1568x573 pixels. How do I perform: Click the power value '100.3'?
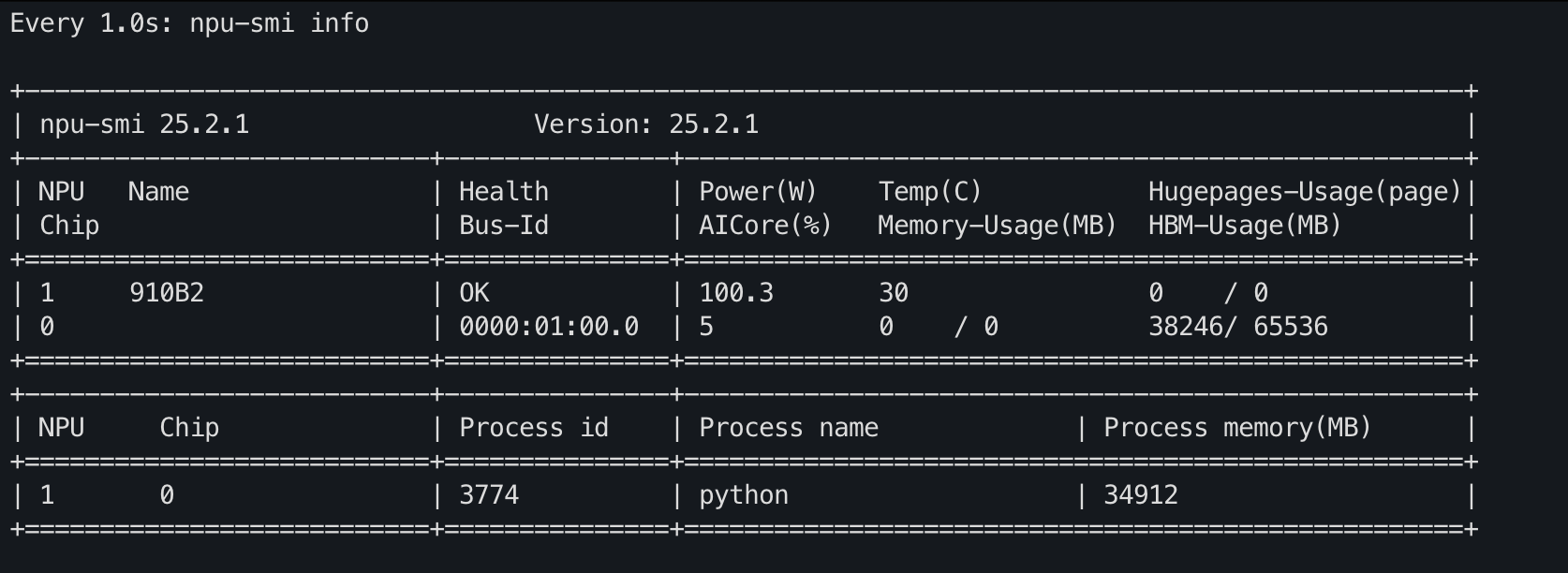click(x=736, y=293)
